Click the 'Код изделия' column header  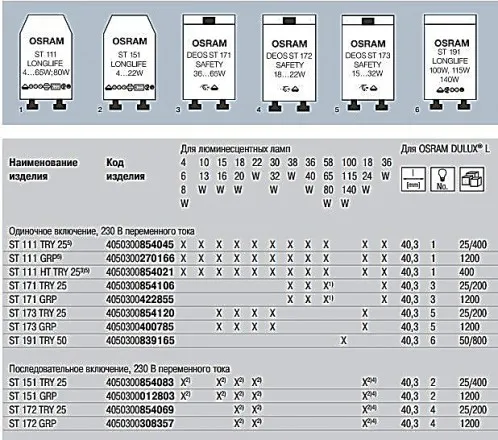125,169
